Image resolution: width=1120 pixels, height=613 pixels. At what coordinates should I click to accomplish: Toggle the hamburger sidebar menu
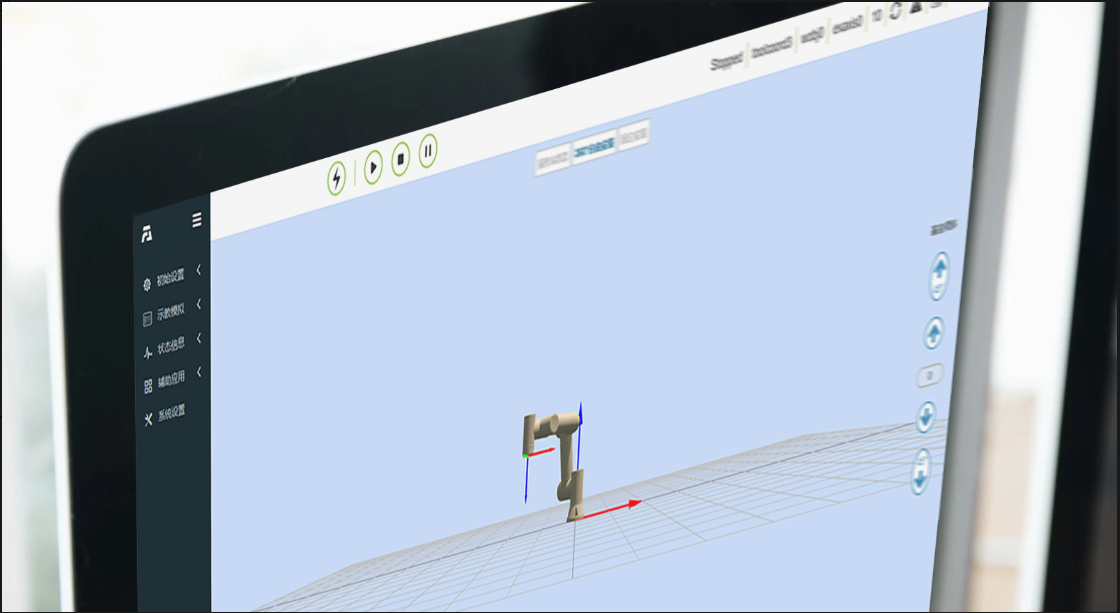tap(197, 220)
